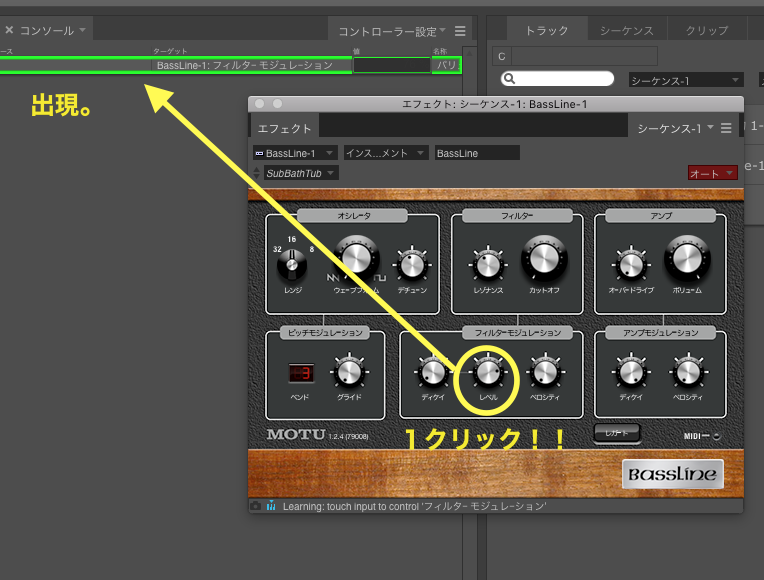Viewport: 764px width, 580px height.
Task: Click the empty value cell in the console row
Action: pos(392,65)
